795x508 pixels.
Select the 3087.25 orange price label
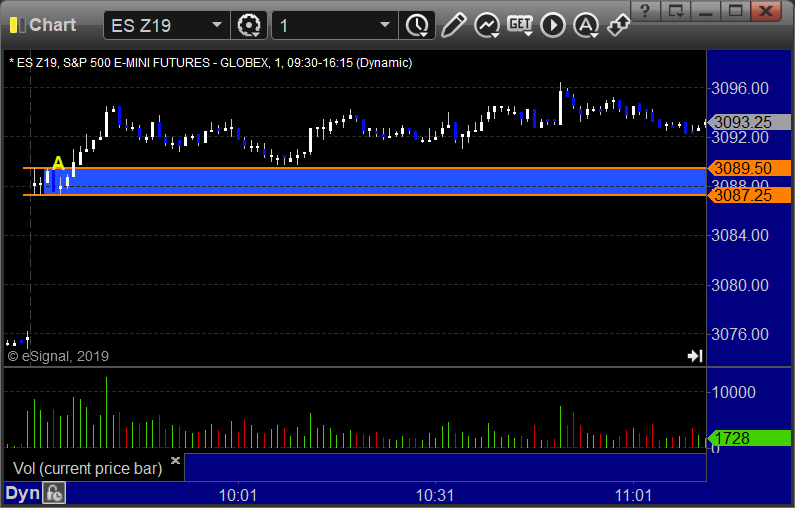[749, 195]
